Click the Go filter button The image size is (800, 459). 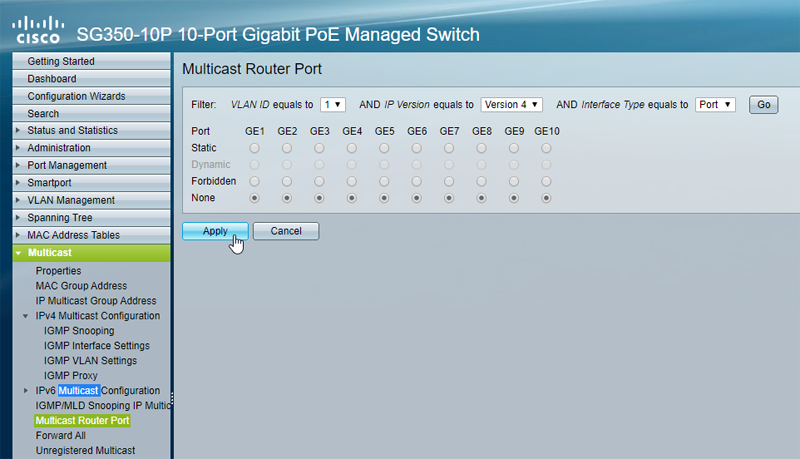[x=763, y=105]
